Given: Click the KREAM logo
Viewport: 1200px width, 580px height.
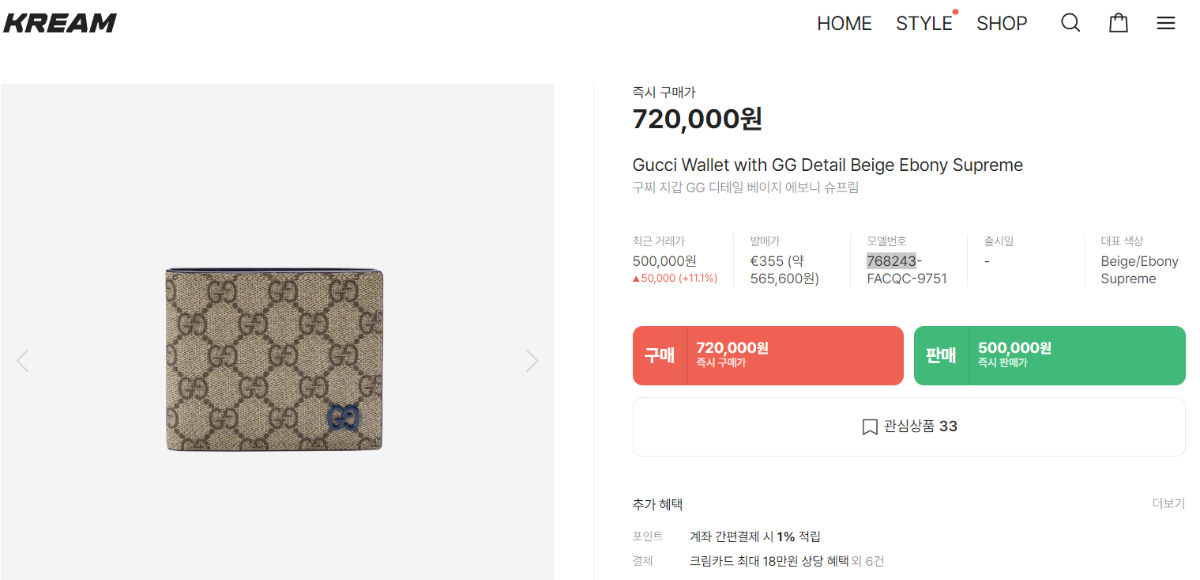Looking at the screenshot, I should tap(60, 23).
